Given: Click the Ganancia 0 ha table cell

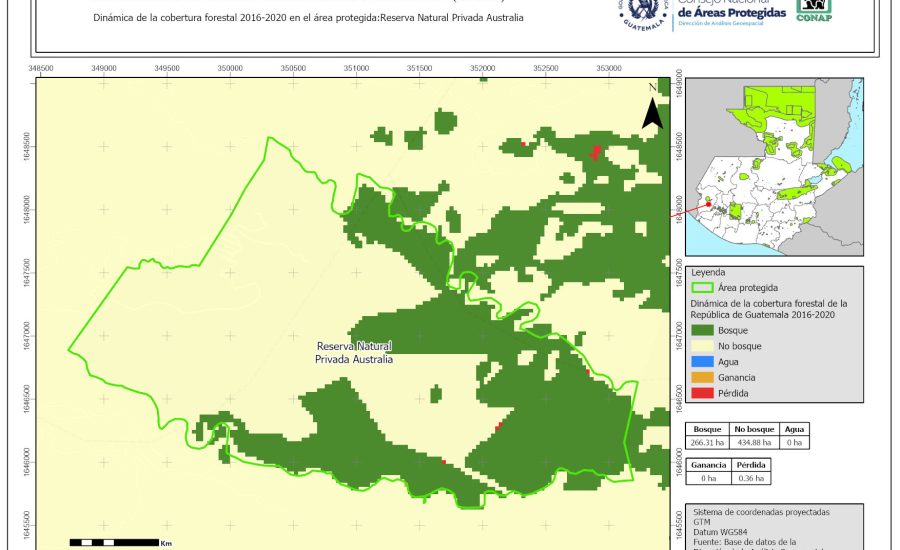Looking at the screenshot, I should (708, 478).
